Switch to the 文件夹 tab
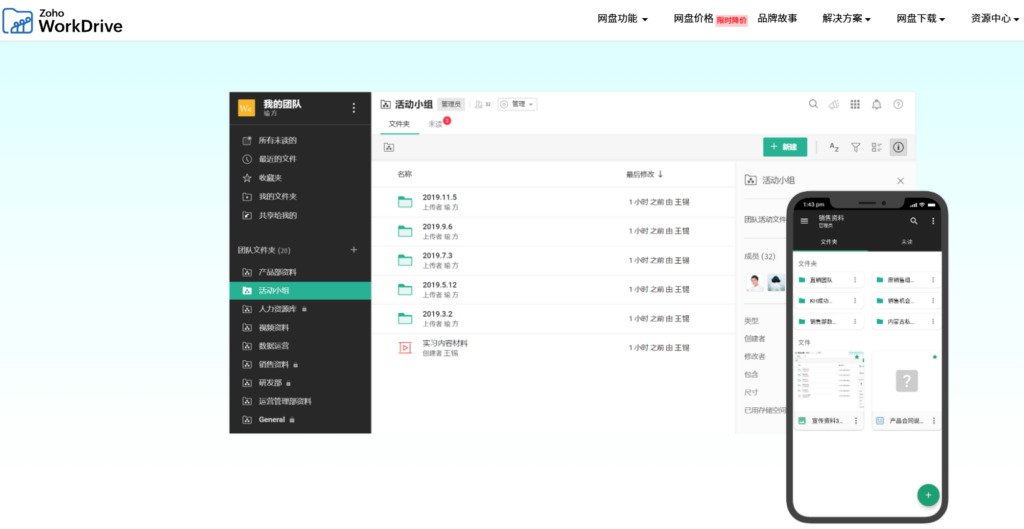 [x=400, y=124]
